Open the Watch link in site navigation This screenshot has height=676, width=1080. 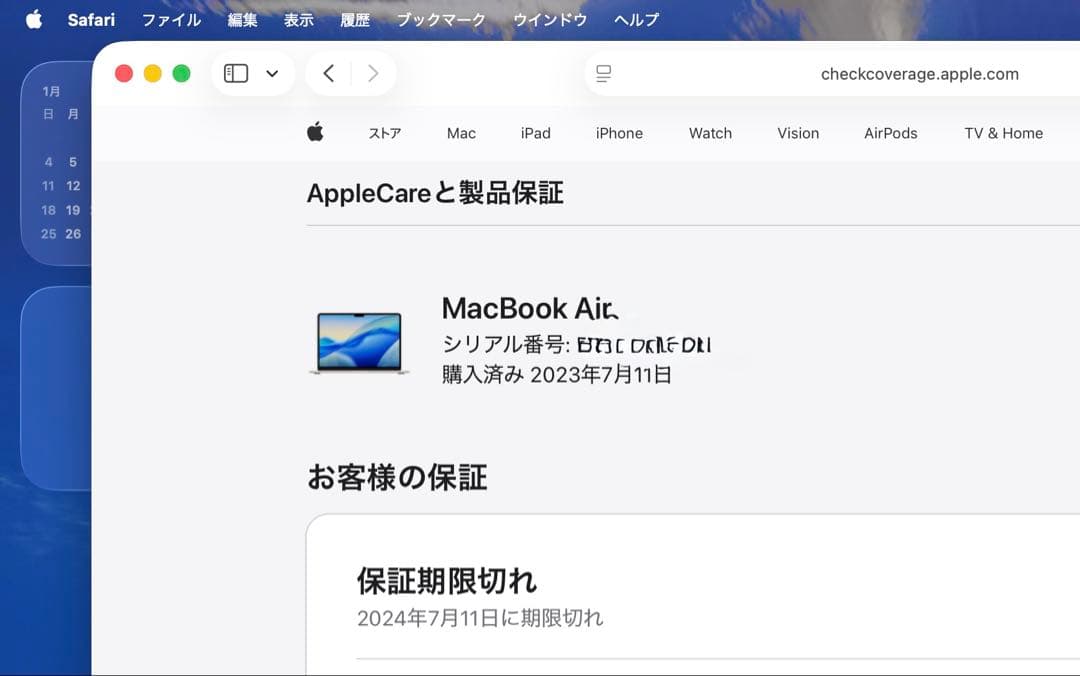tap(710, 133)
